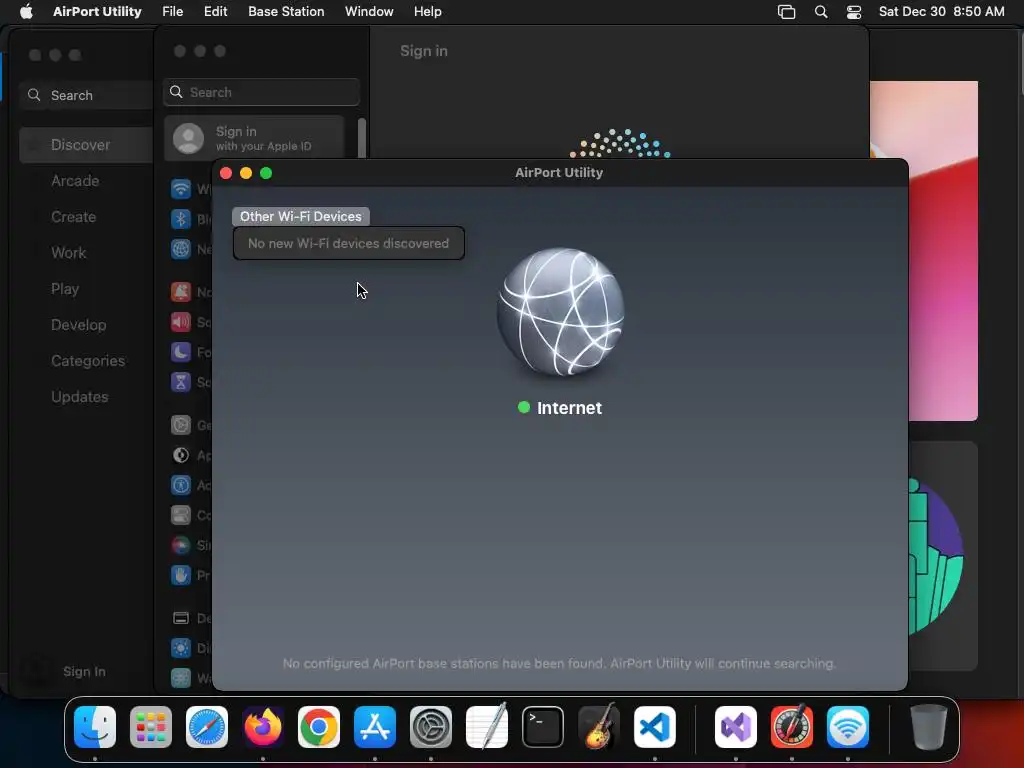Viewport: 1024px width, 768px height.
Task: Click the 'No configured AirPort base stations' status text
Action: (559, 664)
